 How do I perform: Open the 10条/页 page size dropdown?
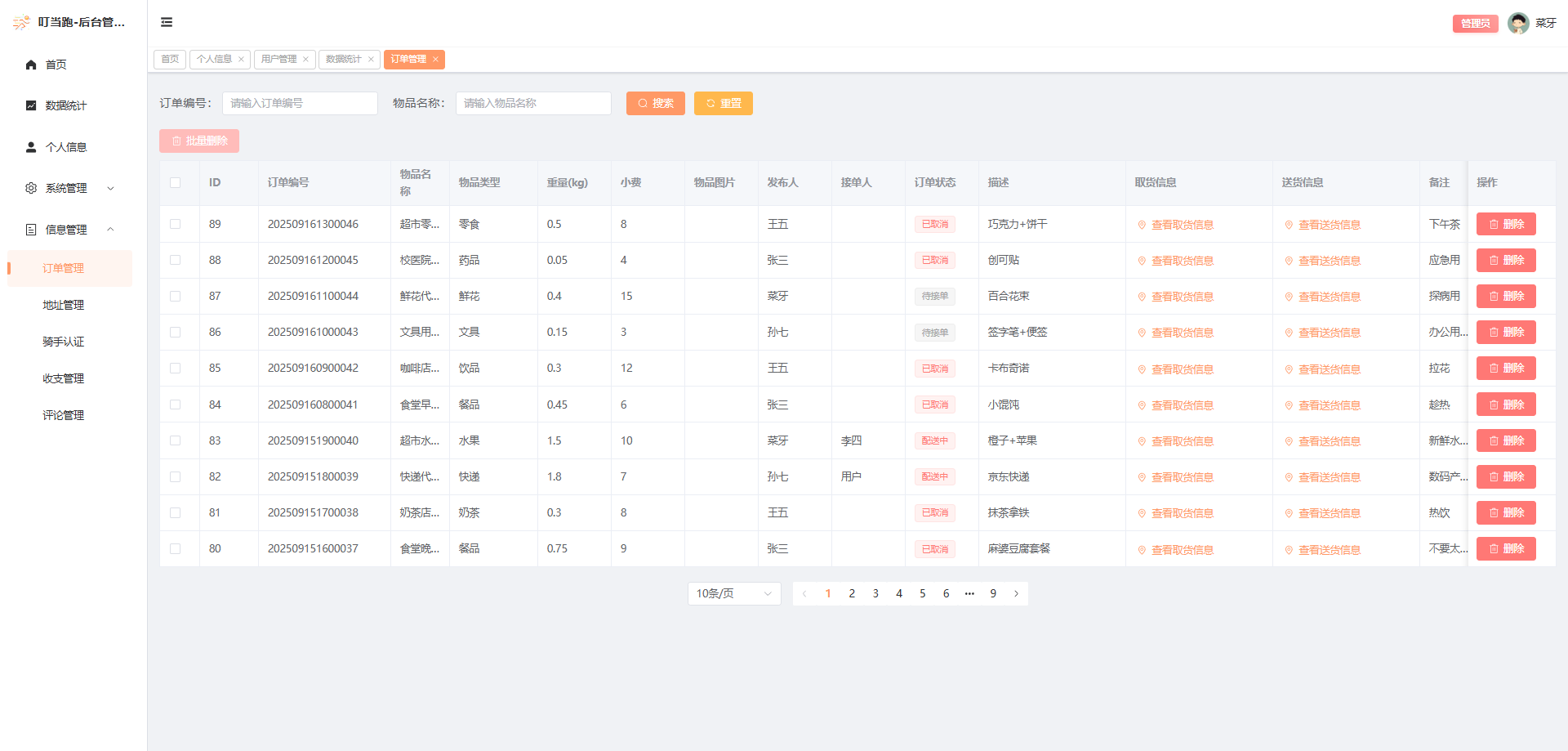(733, 593)
